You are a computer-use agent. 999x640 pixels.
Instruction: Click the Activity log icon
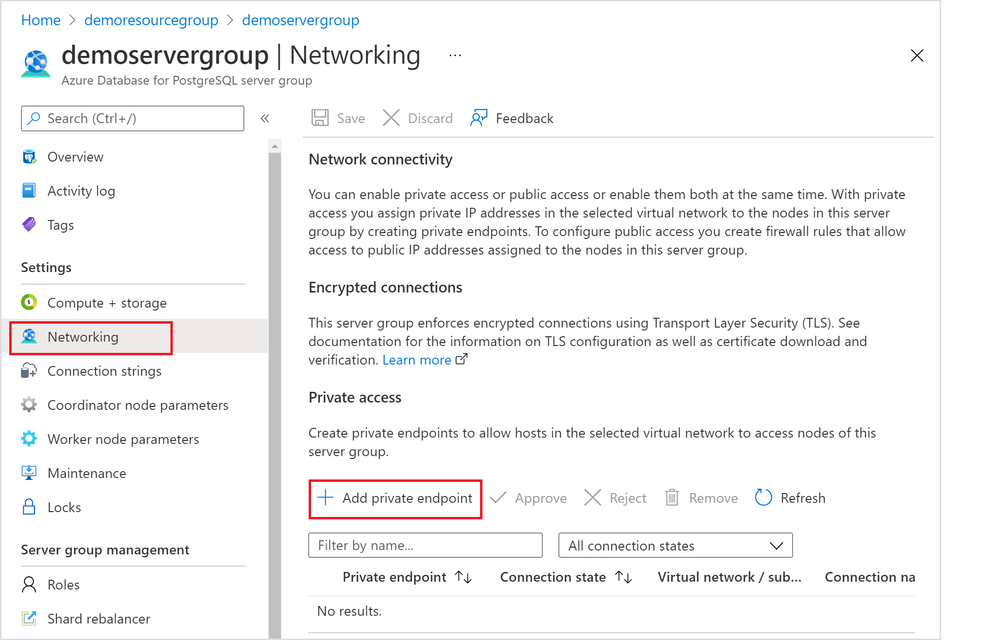[x=29, y=191]
